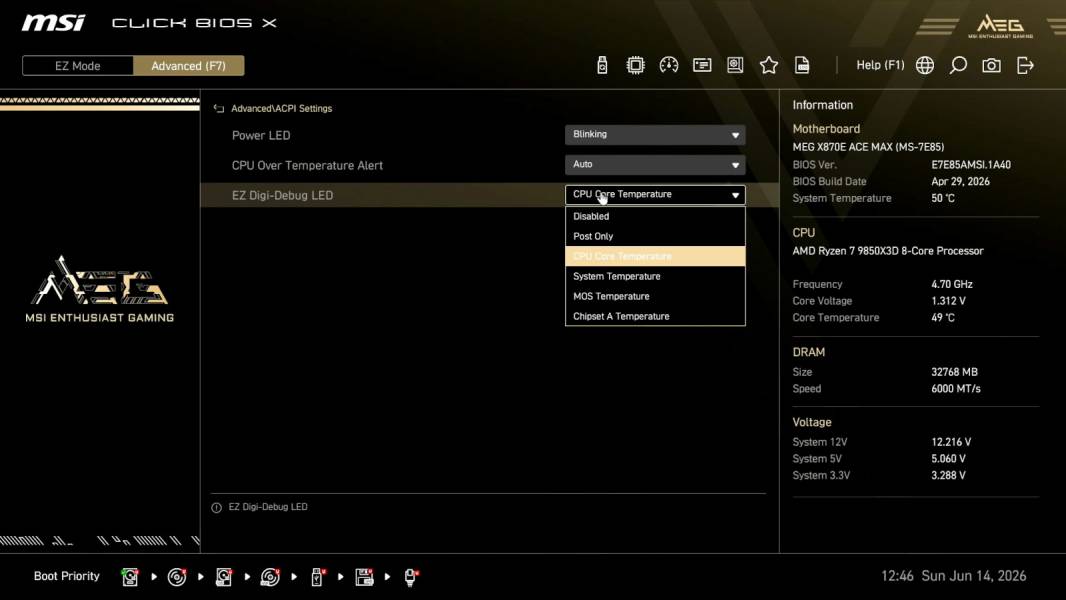Open Help (F1)
Viewport: 1066px width, 600px height.
pos(880,65)
